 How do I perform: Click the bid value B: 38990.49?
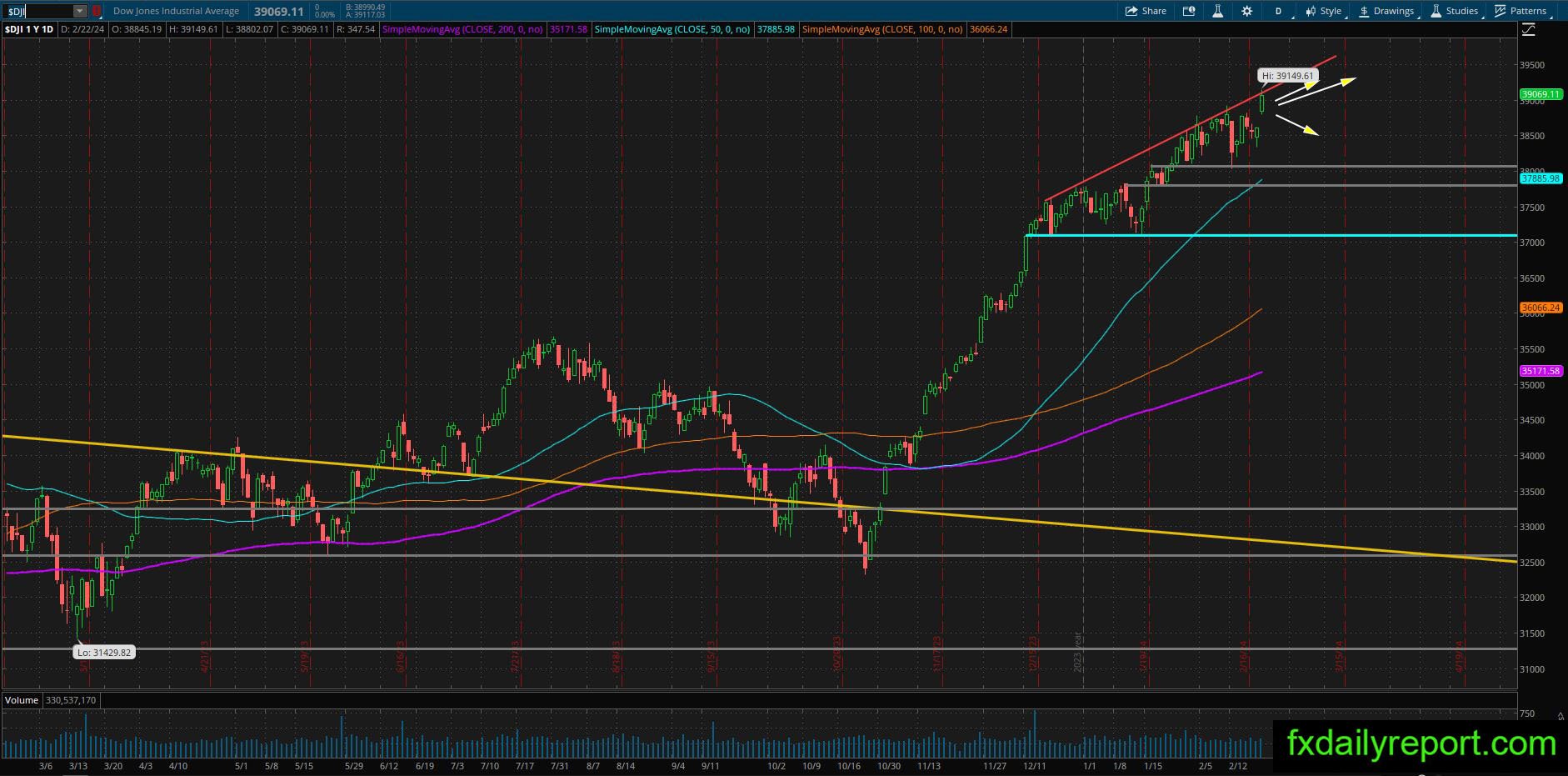[365, 8]
